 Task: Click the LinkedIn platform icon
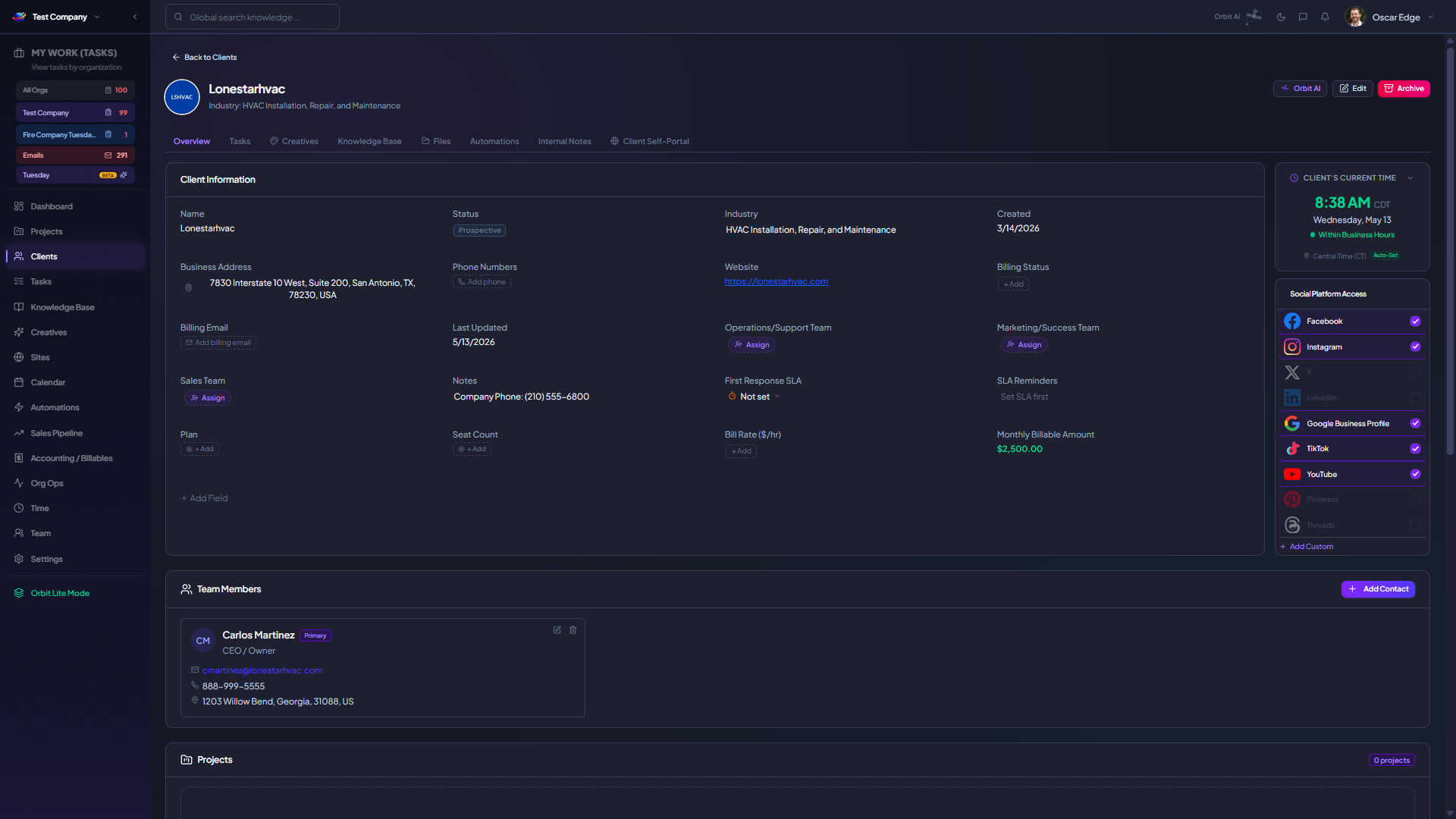click(x=1292, y=398)
